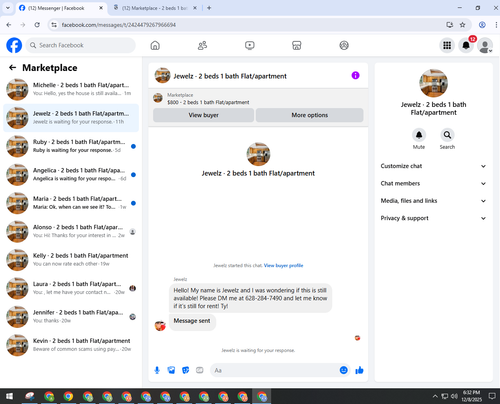Screen dimensions: 500x404
Task: Open Laura's conversation
Action: tap(71, 288)
